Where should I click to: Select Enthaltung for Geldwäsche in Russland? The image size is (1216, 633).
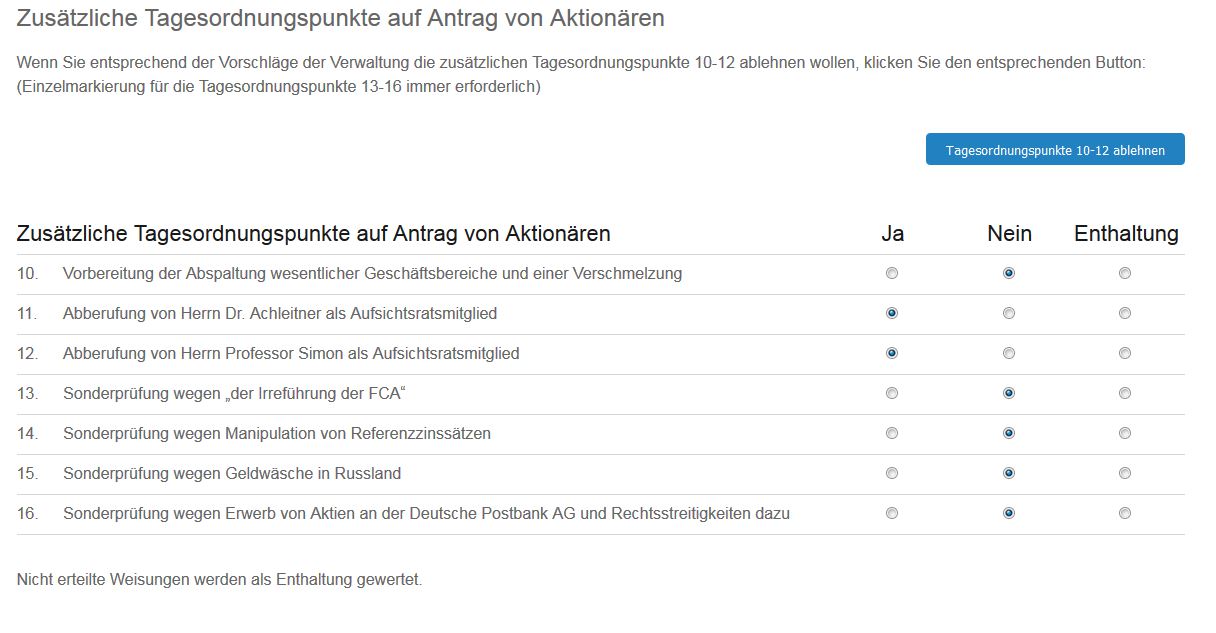coord(1124,473)
